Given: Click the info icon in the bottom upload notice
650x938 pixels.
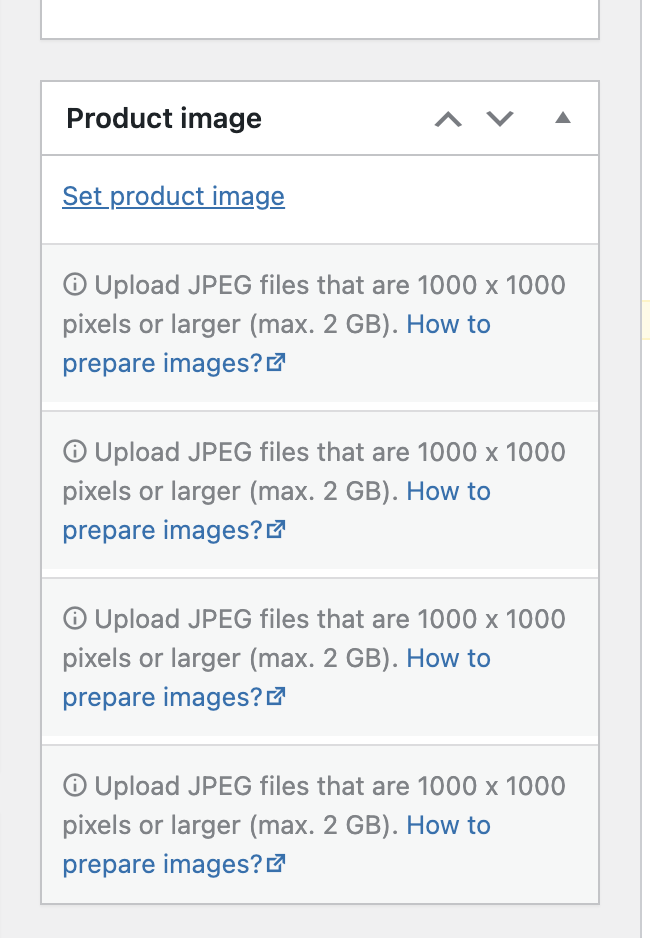Looking at the screenshot, I should pos(75,786).
